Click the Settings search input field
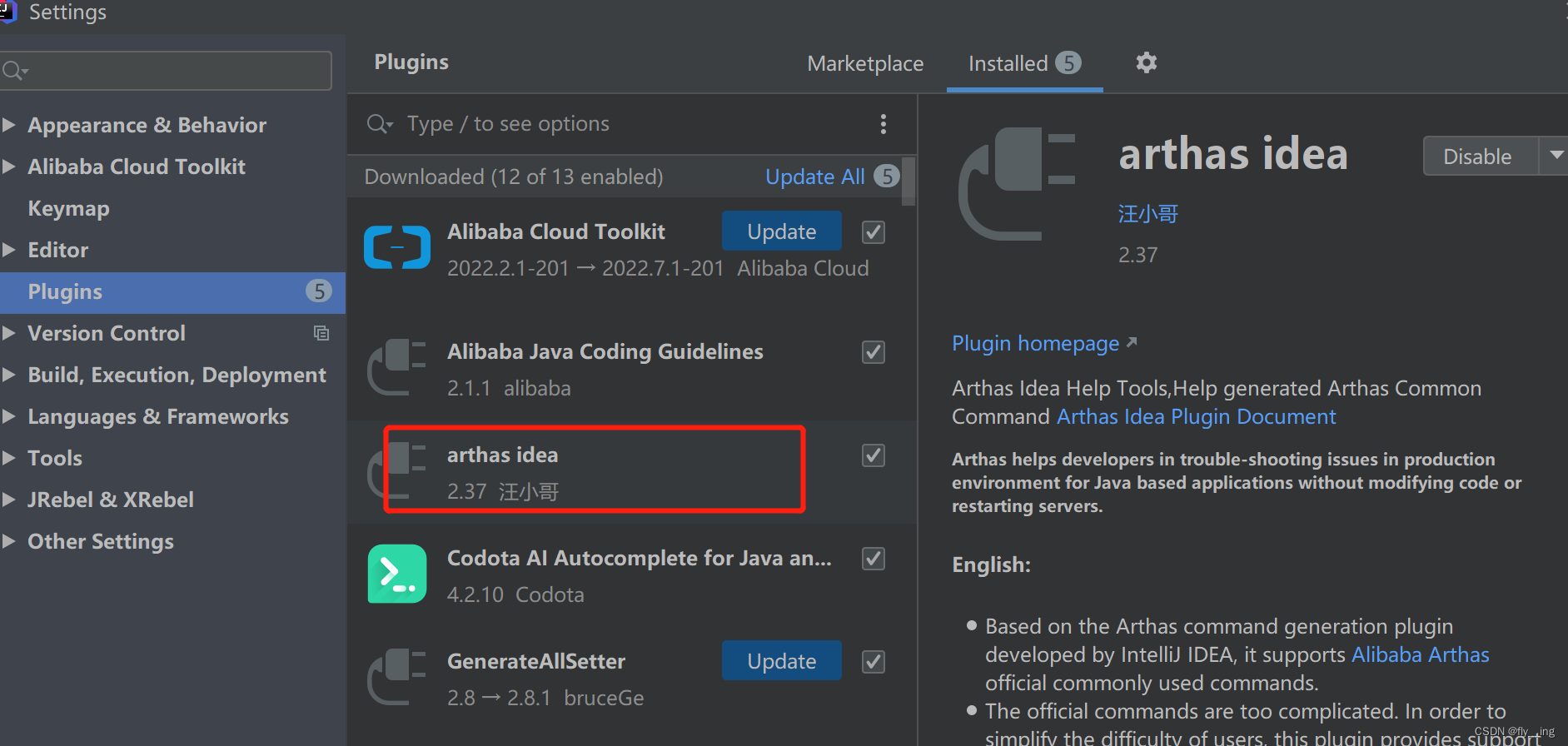The image size is (1568, 746). [175, 71]
